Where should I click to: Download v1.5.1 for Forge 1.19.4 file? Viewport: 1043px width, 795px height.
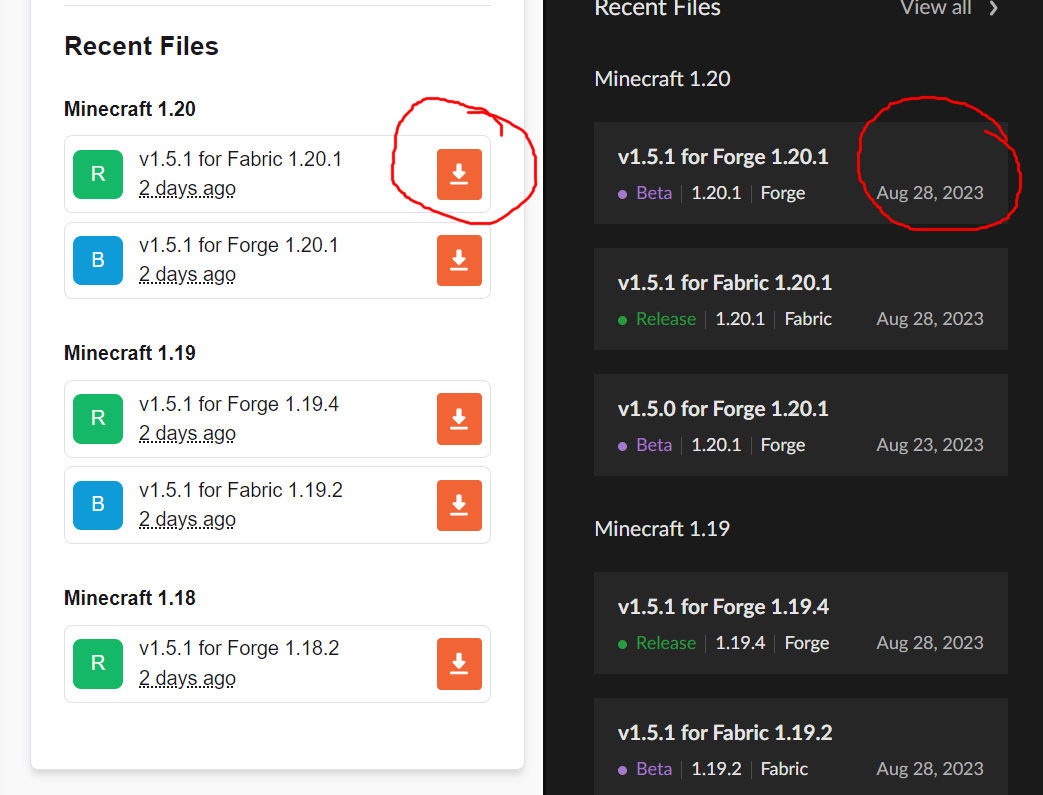tap(459, 418)
